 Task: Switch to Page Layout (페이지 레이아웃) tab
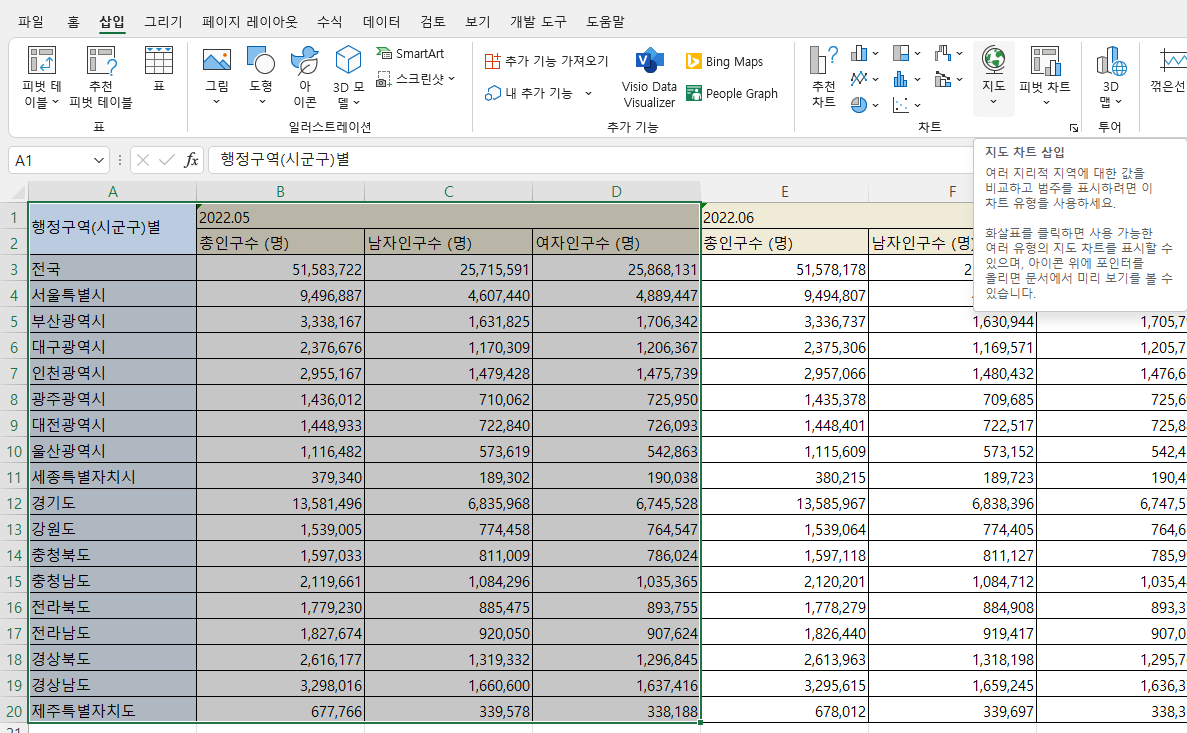pyautogui.click(x=250, y=22)
